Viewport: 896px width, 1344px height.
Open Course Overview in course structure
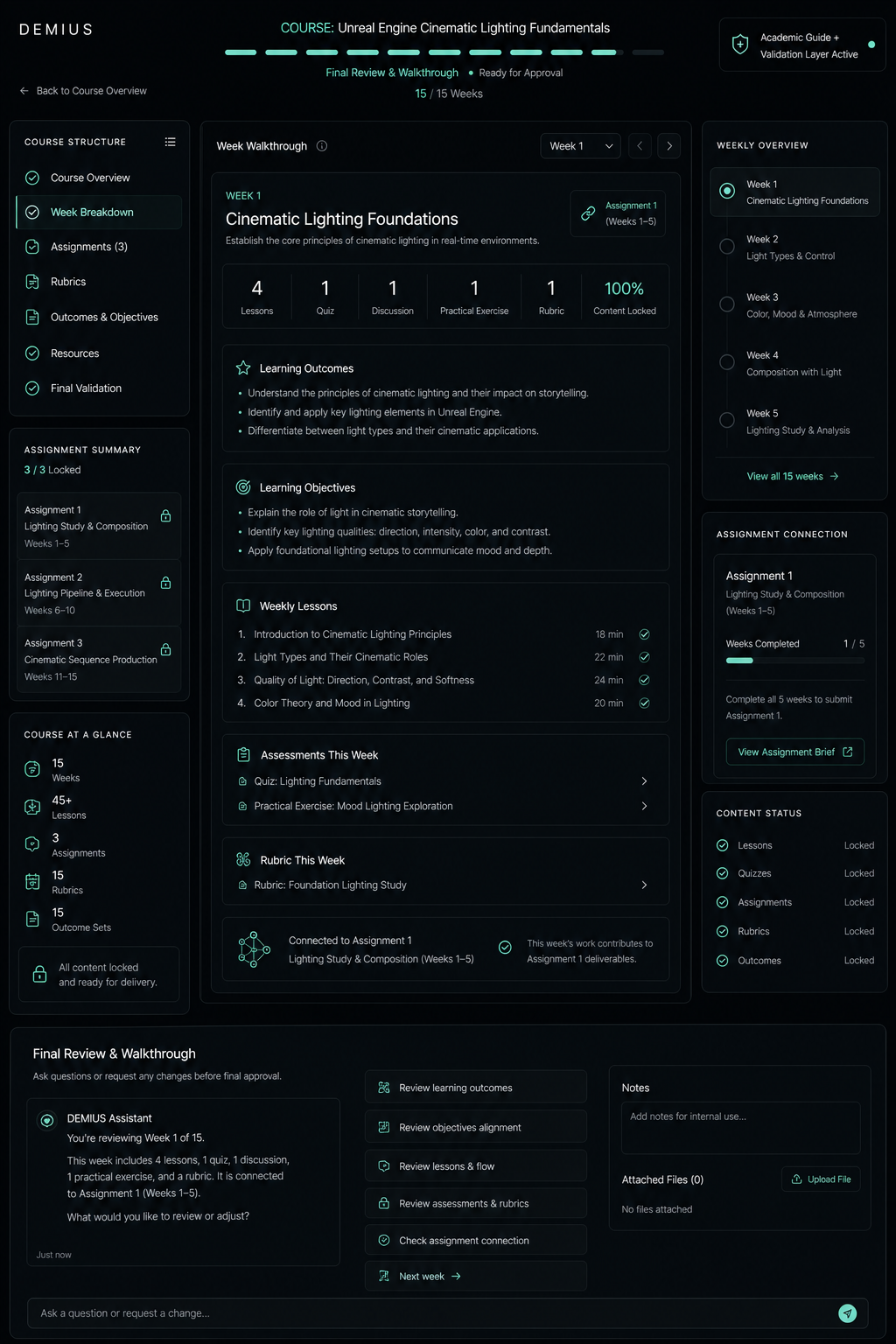coord(99,178)
